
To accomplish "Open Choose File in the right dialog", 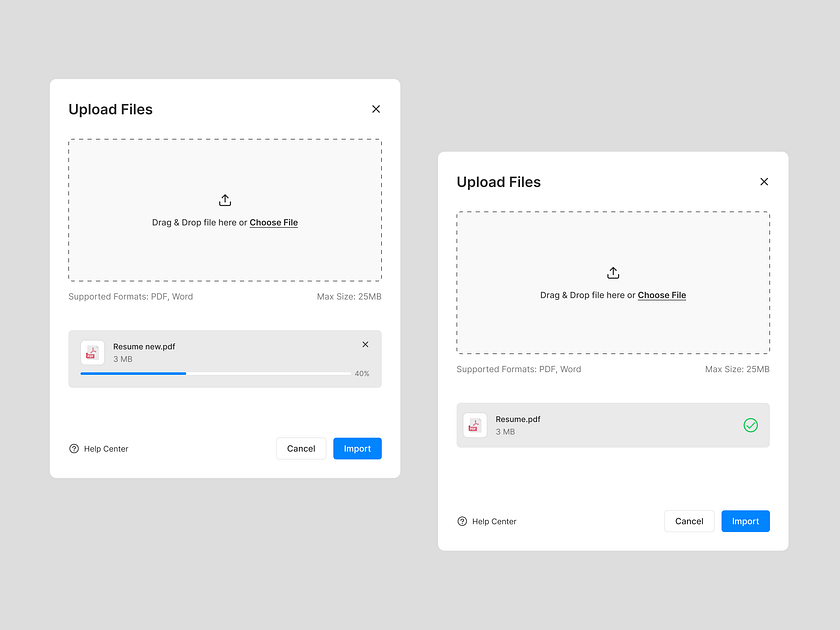I will coord(662,295).
